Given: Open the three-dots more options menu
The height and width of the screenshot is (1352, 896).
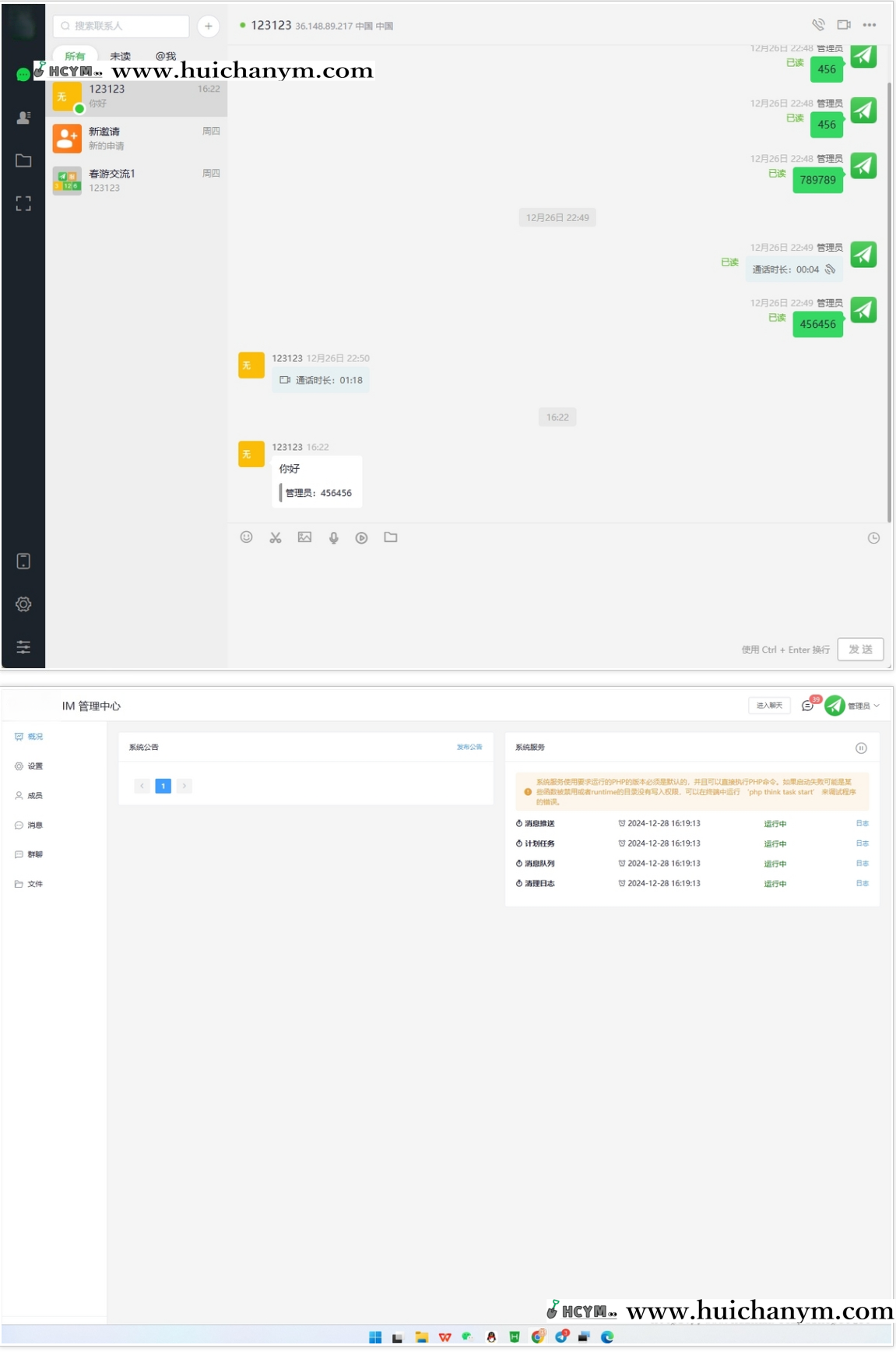Looking at the screenshot, I should [x=870, y=25].
